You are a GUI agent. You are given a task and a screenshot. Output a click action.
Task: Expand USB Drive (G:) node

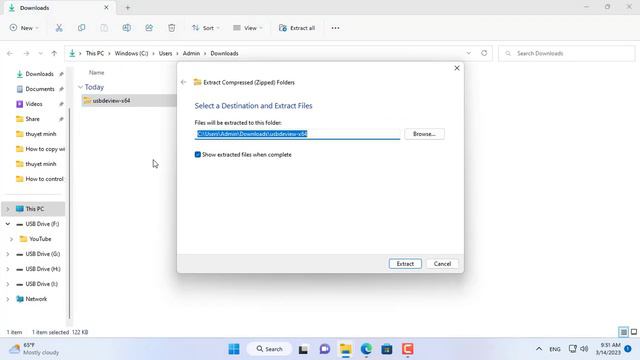(x=7, y=254)
